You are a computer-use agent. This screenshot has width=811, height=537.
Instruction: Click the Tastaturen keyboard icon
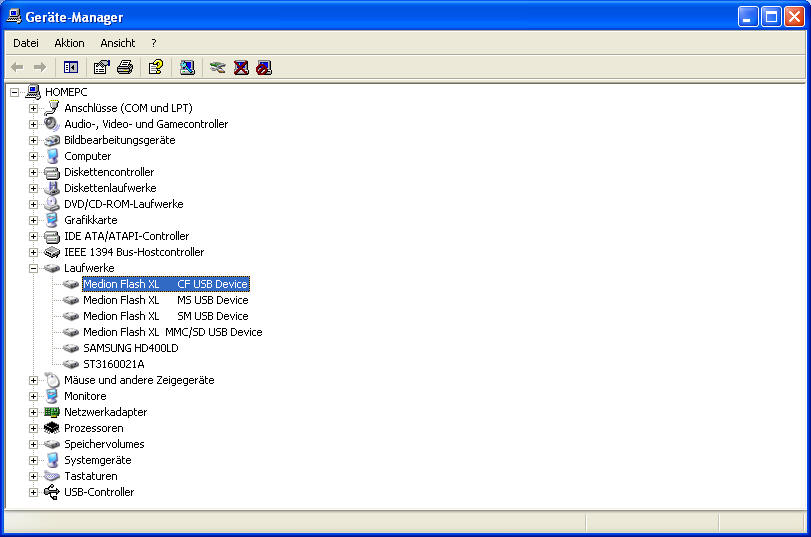tap(52, 476)
